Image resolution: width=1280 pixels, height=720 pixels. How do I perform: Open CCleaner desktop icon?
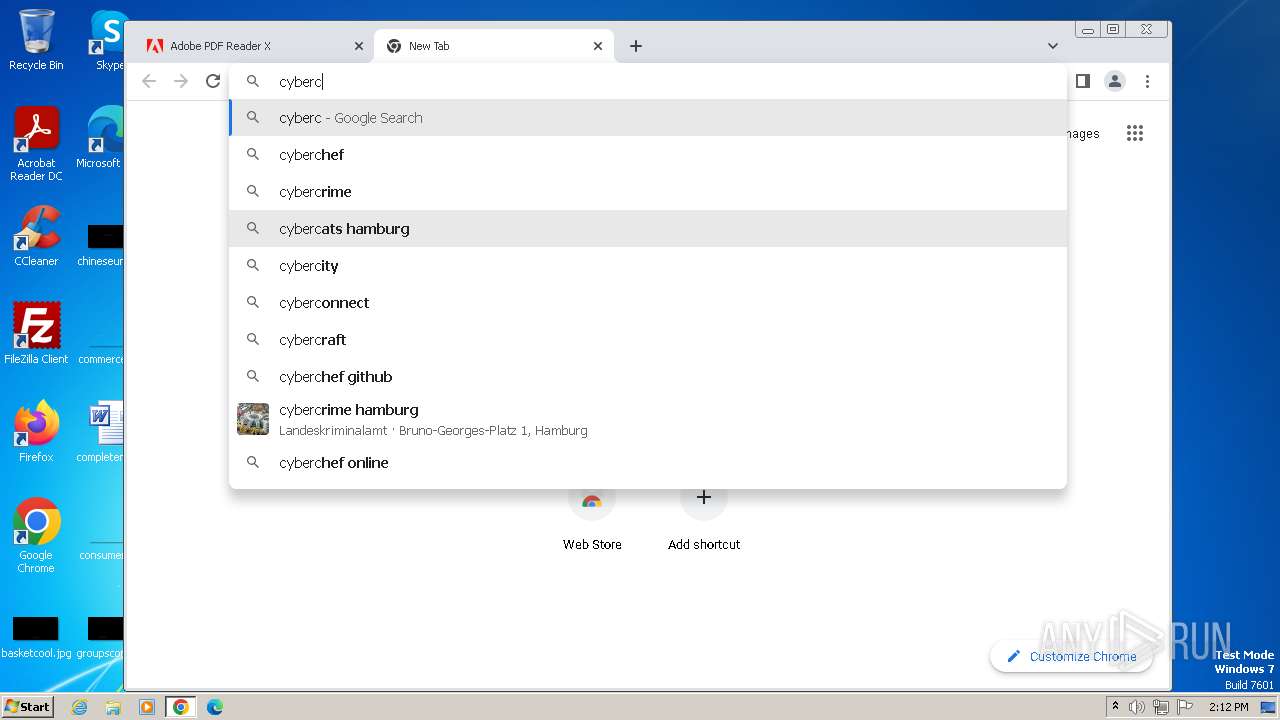pos(36,236)
